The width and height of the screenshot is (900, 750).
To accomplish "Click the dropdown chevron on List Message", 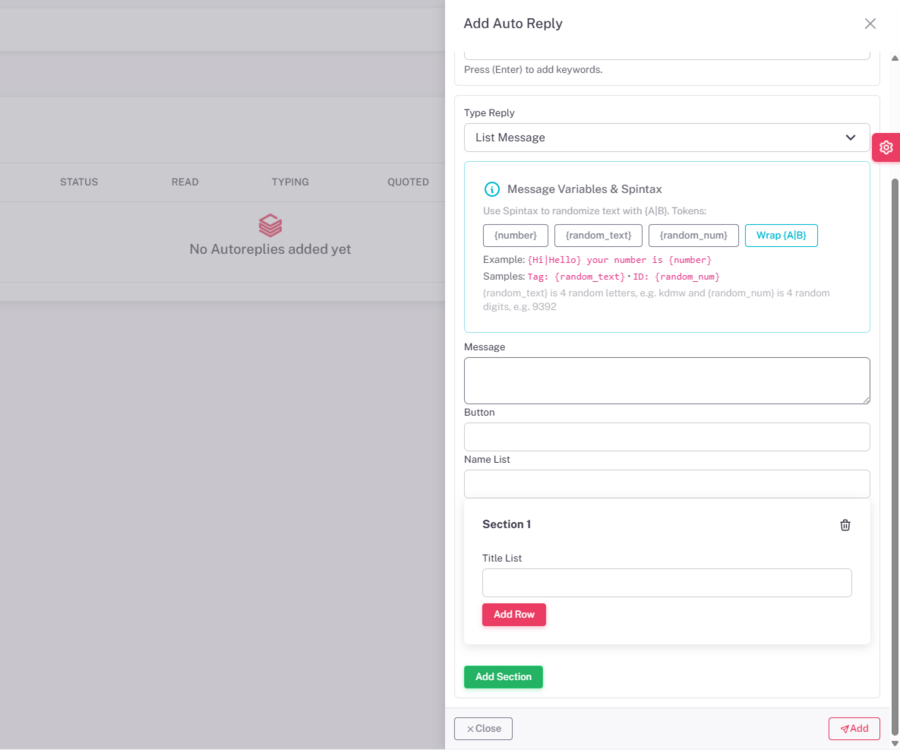I will tap(850, 138).
